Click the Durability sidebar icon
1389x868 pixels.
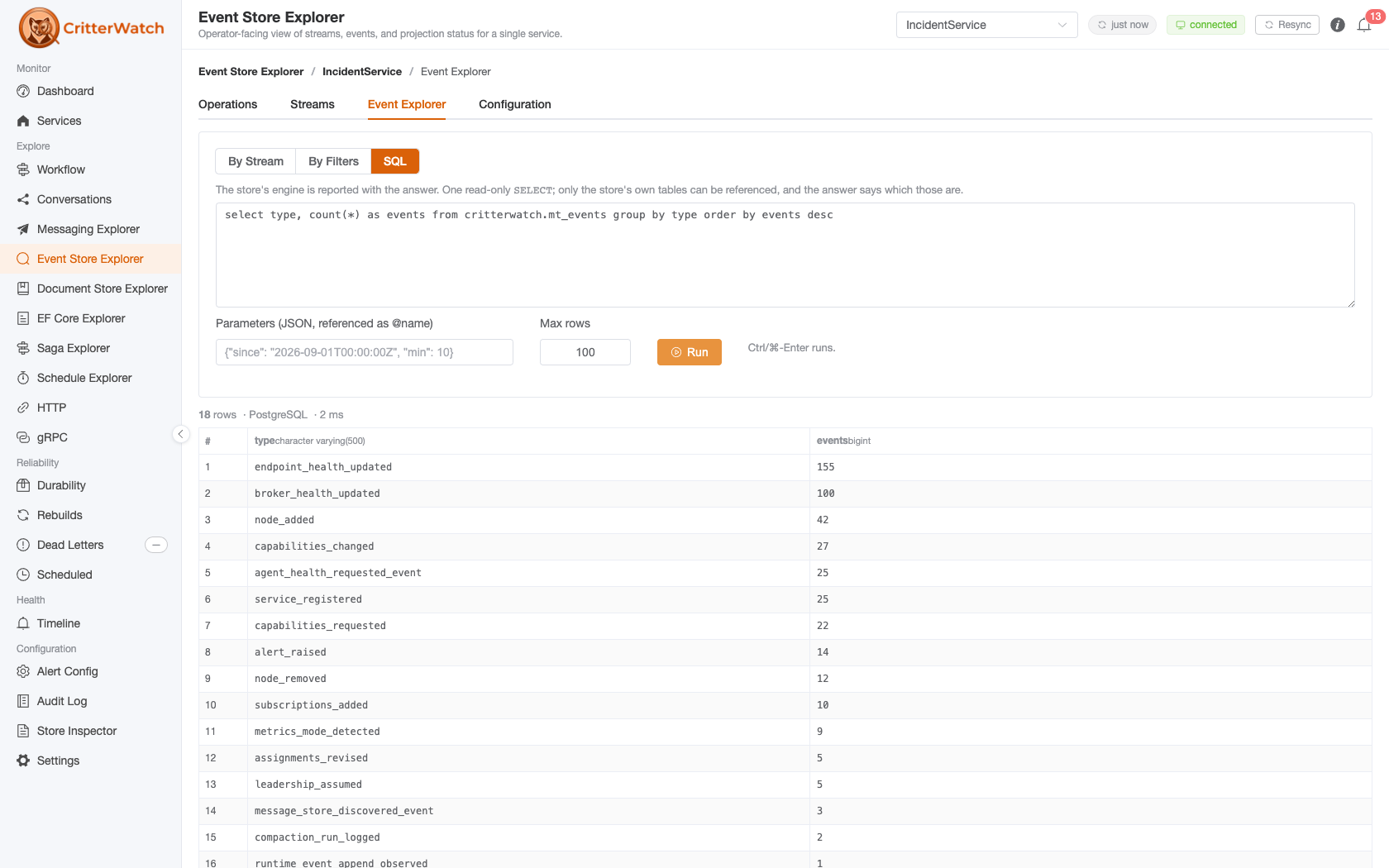[x=23, y=485]
